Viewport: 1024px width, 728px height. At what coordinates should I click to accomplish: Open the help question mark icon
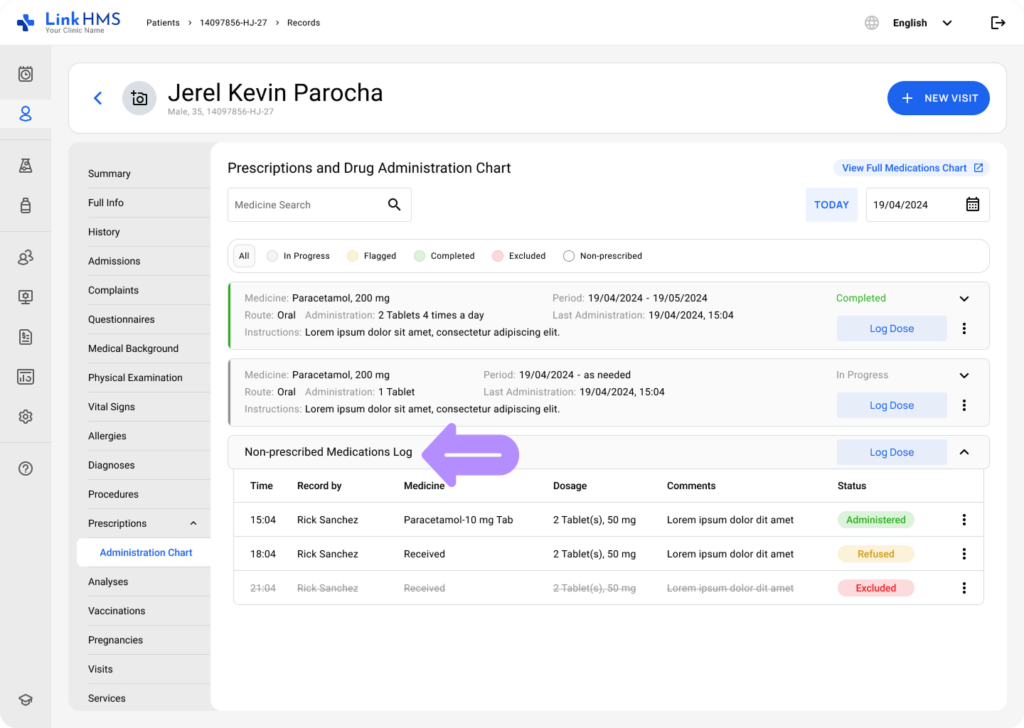pyautogui.click(x=26, y=468)
